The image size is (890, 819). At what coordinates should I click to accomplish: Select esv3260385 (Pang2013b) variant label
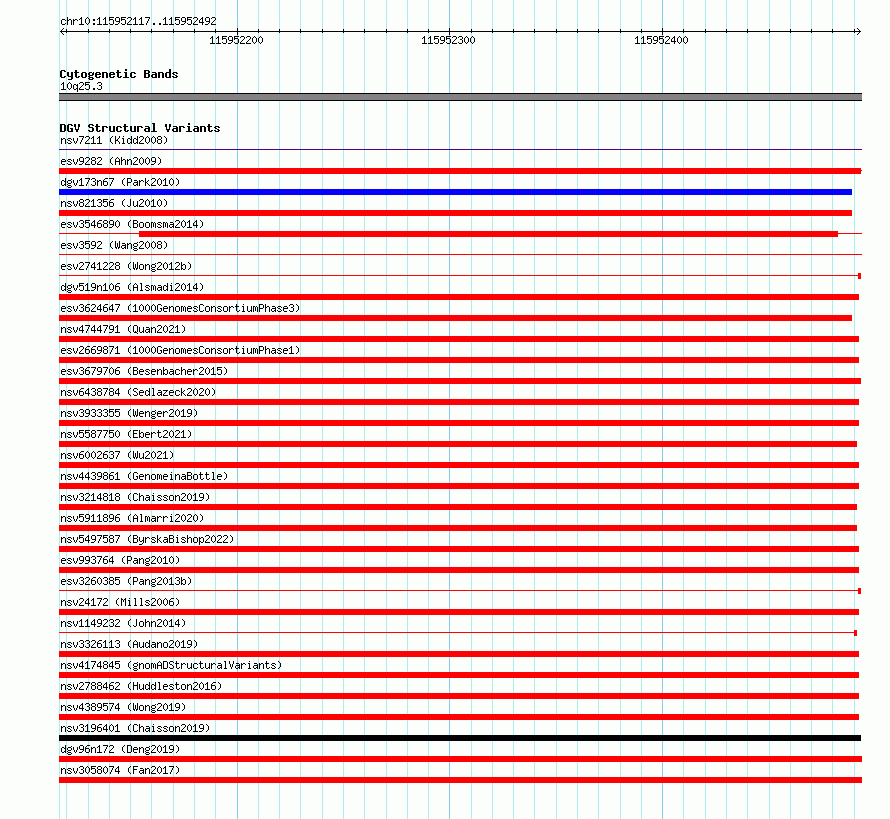(x=126, y=581)
